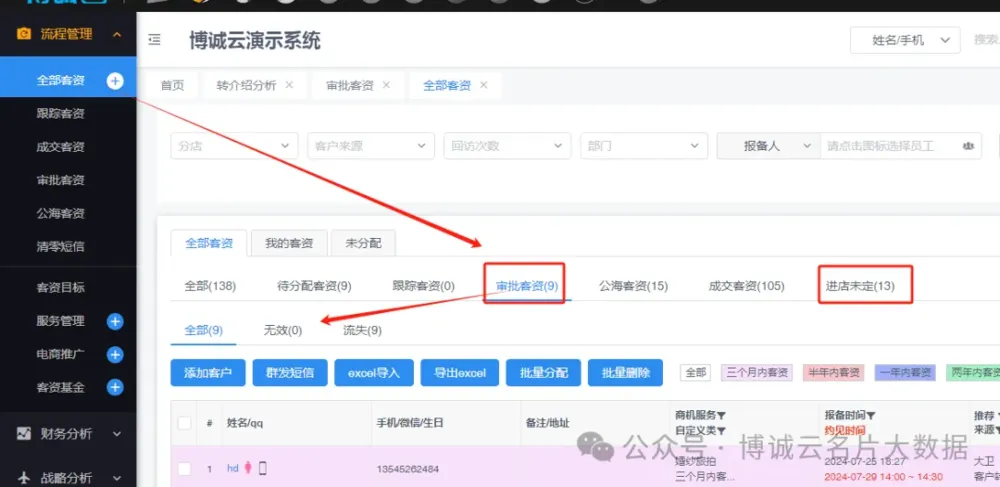Screen dimensions: 1000x487
Task: Click the plus icon next to 服务管理
Action: point(115,321)
